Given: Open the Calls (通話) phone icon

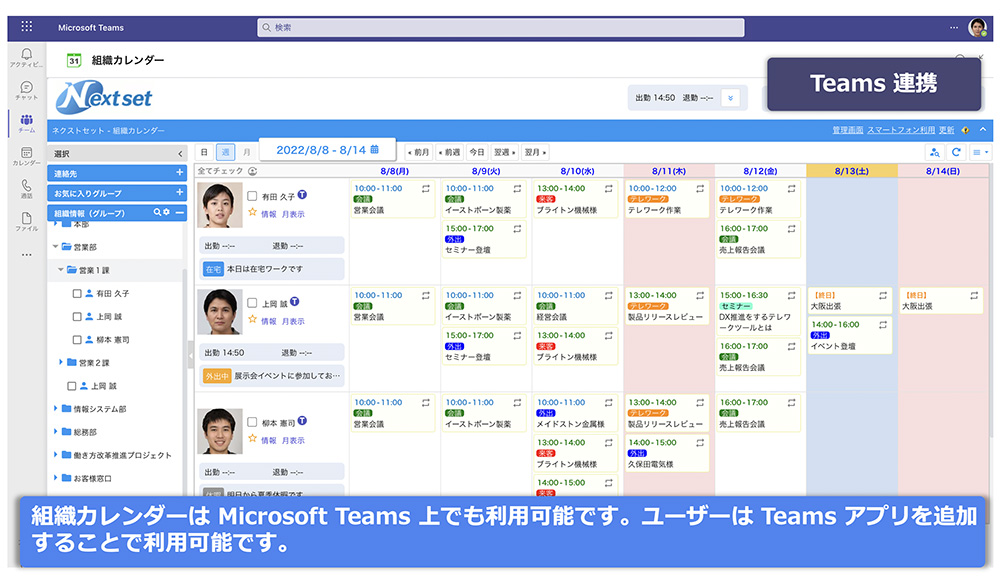Looking at the screenshot, I should click(x=26, y=185).
